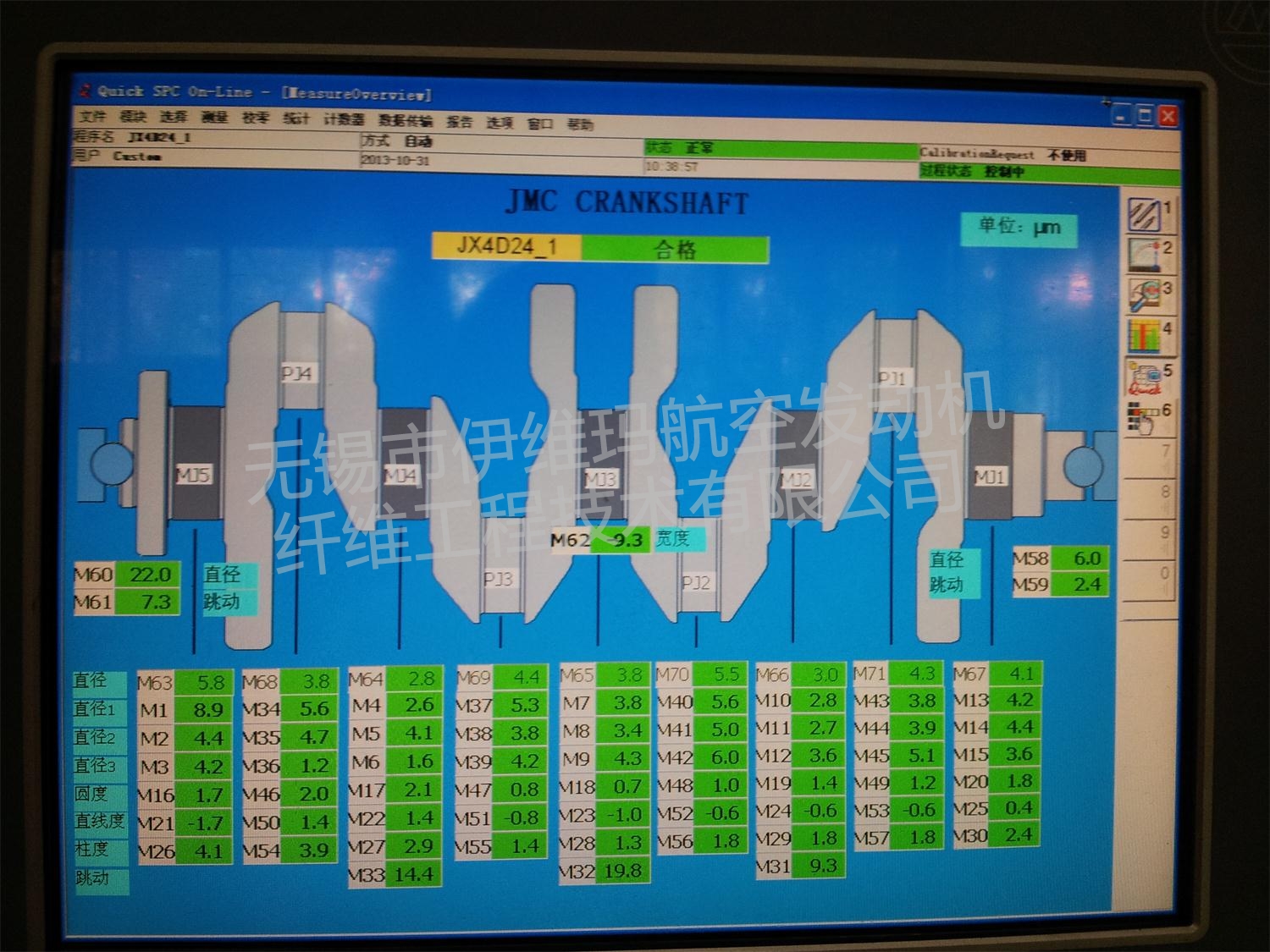
Task: Click the M42 value 6.0
Action: (720, 757)
